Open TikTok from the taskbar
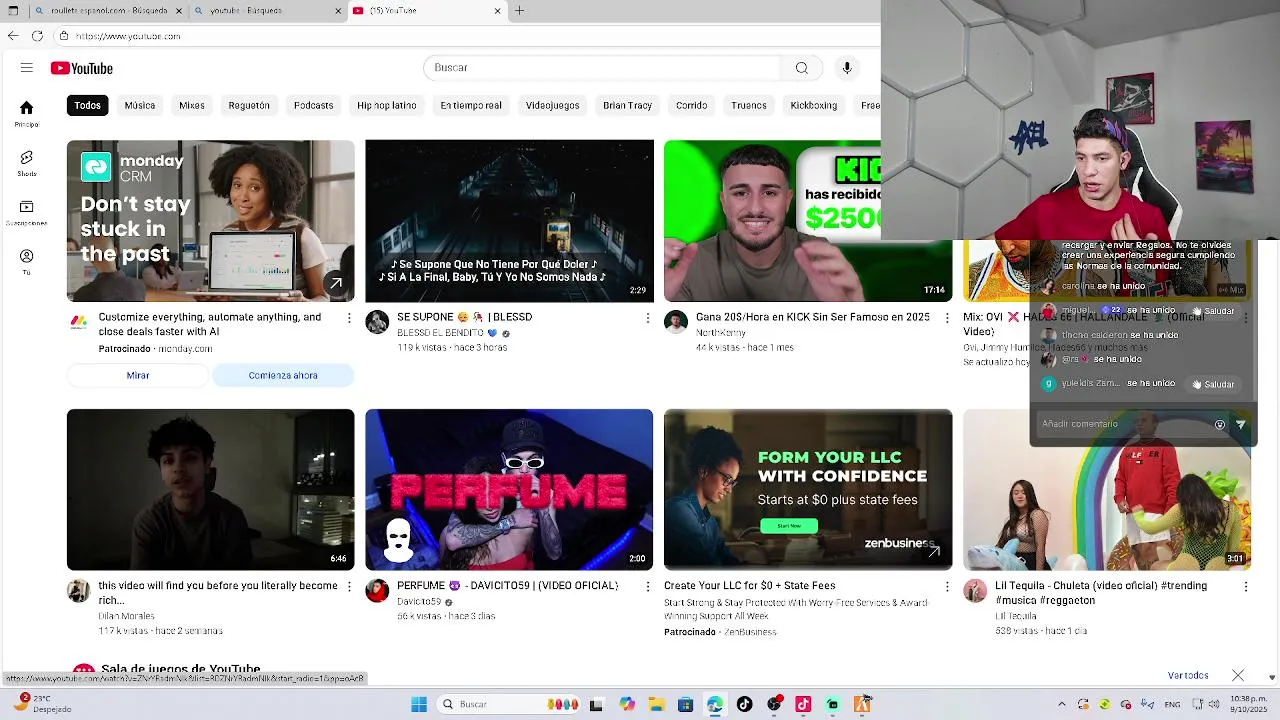The image size is (1280, 720). pos(744,704)
